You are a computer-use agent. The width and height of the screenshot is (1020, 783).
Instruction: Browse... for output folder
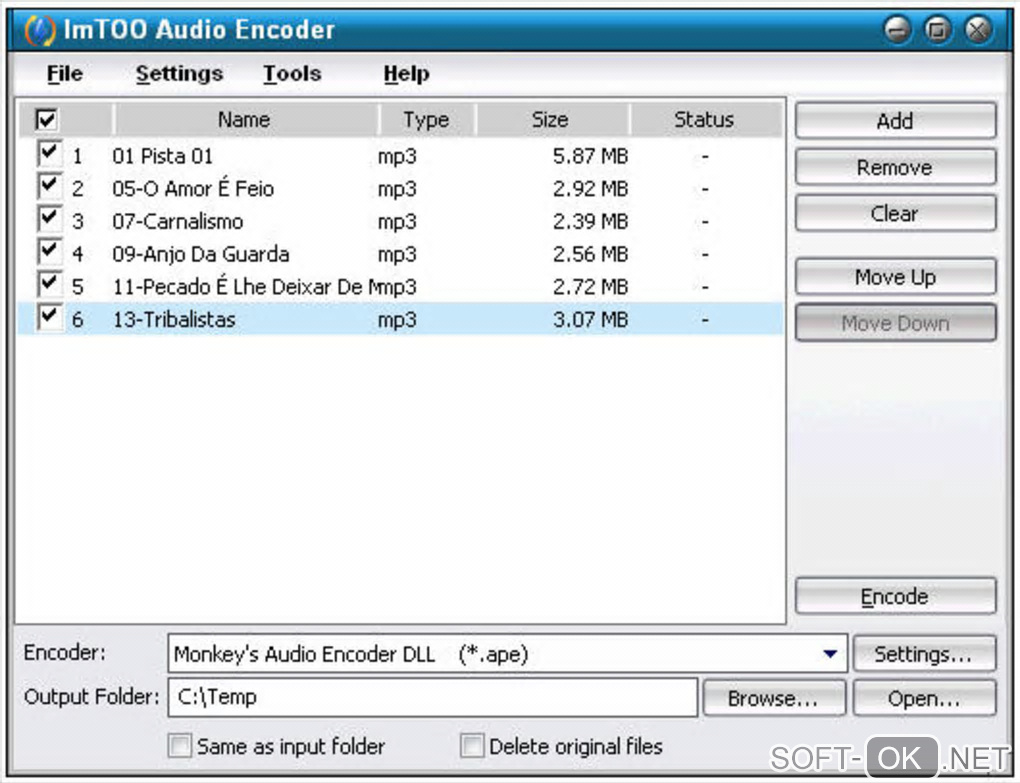tap(774, 698)
